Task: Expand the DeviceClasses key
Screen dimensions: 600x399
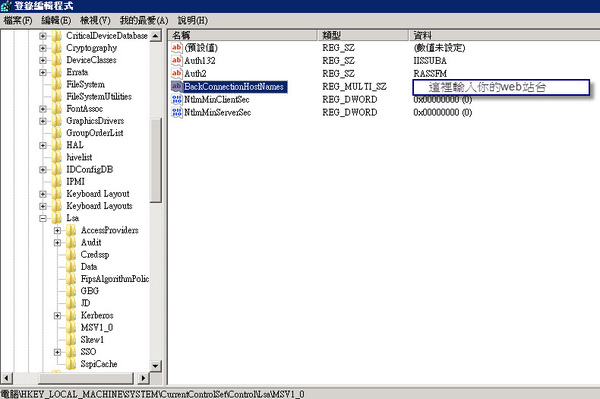Action: [43, 60]
